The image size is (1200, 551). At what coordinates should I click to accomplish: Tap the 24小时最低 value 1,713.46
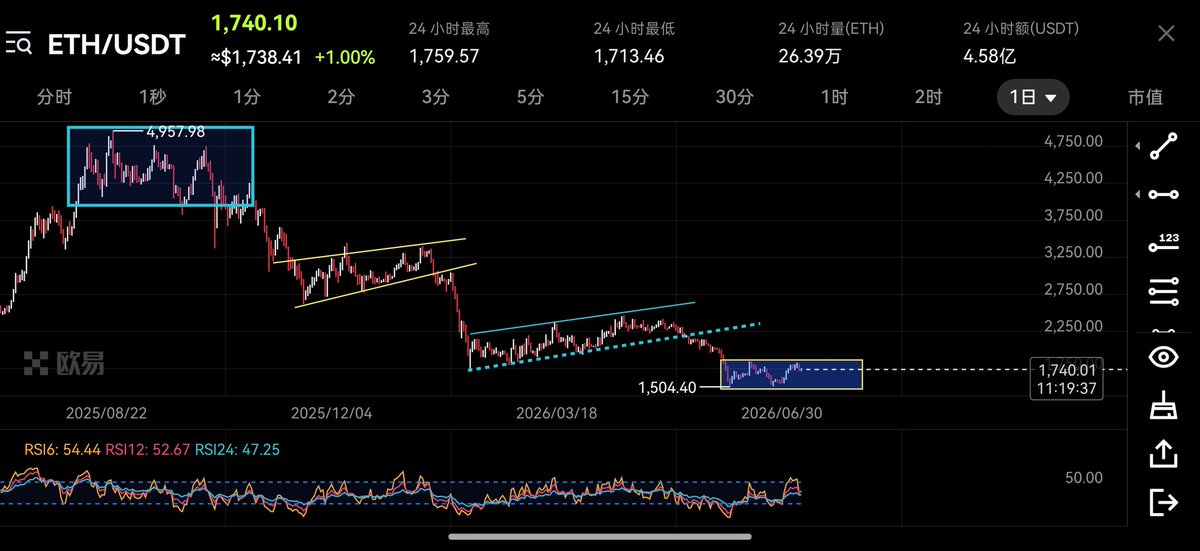point(629,56)
